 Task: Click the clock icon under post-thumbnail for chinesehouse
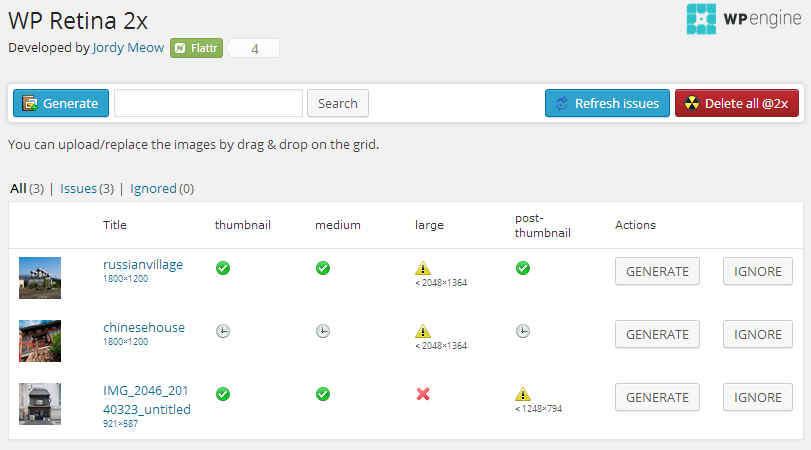[x=523, y=331]
